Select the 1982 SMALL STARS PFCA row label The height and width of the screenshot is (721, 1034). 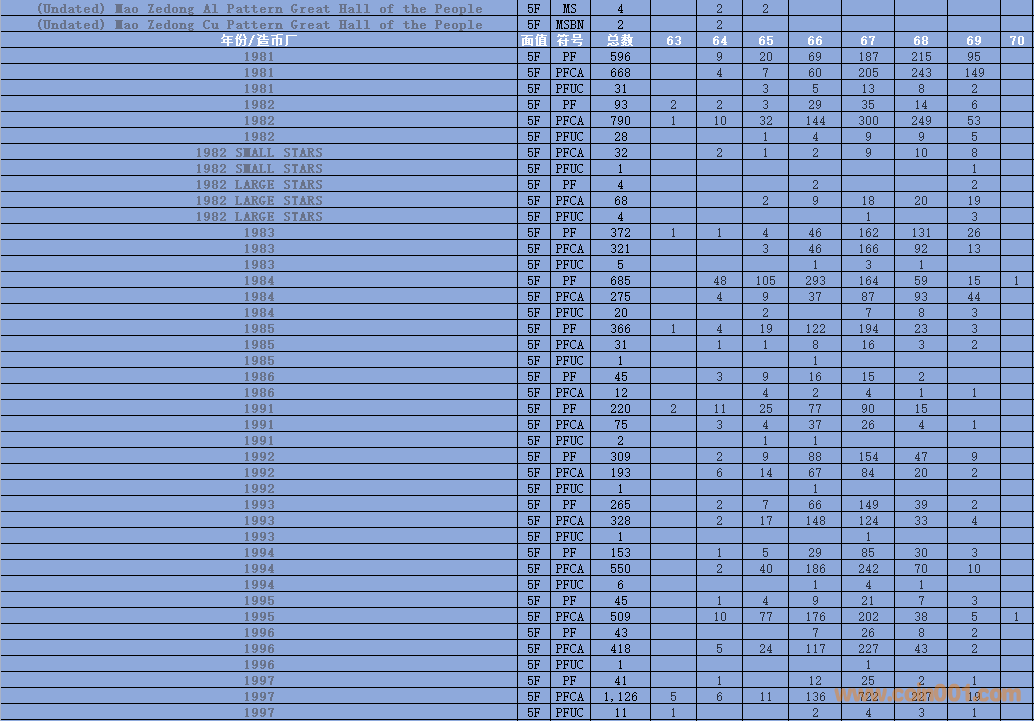click(259, 153)
